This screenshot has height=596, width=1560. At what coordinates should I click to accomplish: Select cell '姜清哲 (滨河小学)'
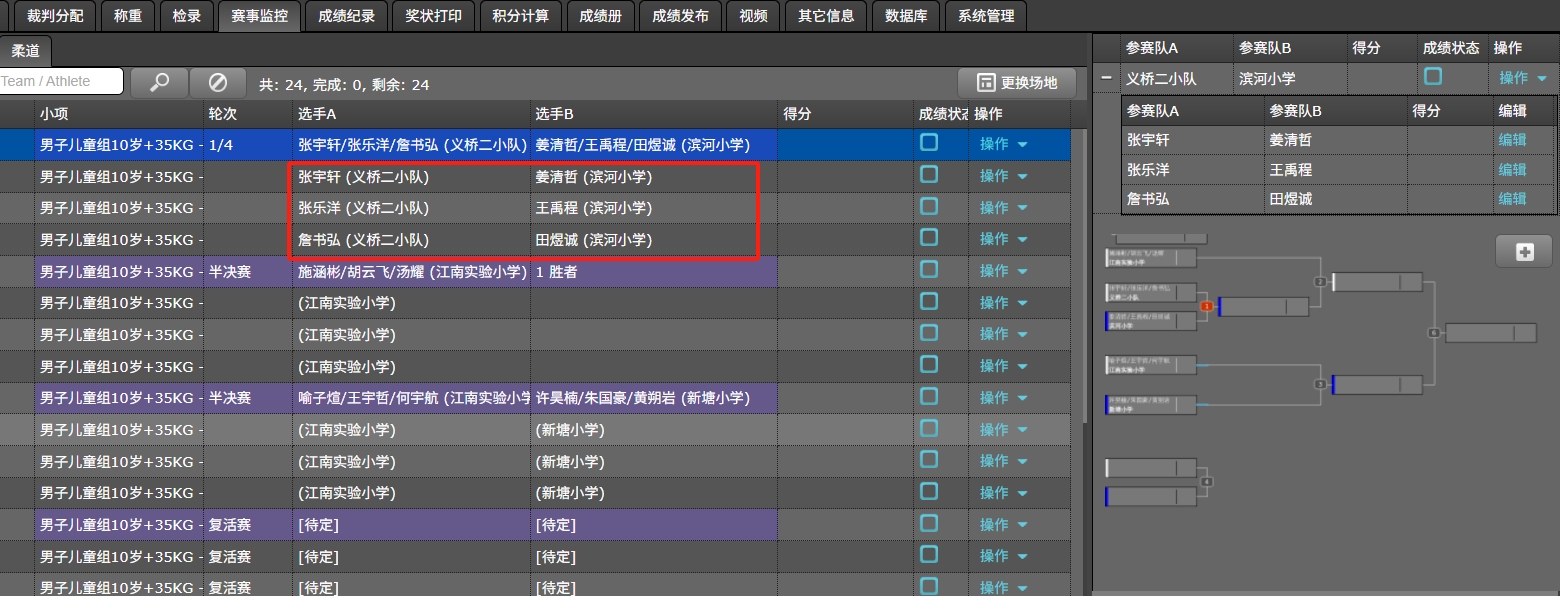[x=655, y=176]
